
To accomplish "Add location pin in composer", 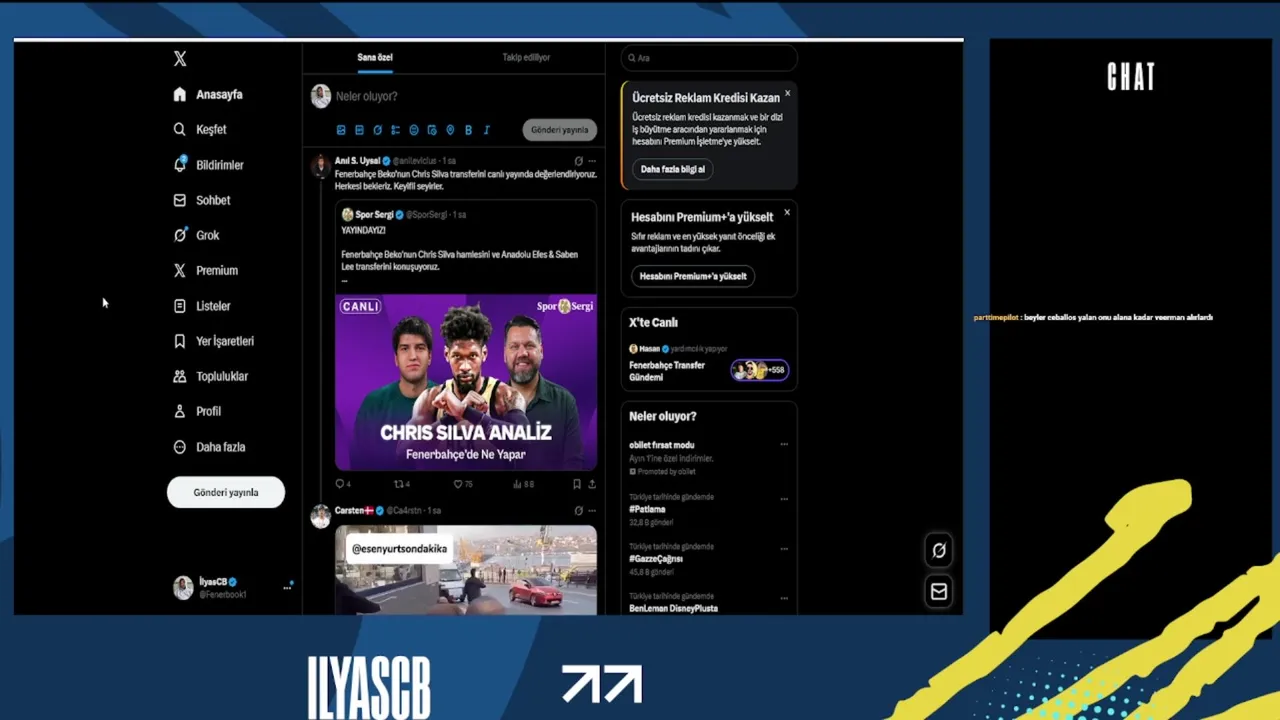I will [x=450, y=130].
